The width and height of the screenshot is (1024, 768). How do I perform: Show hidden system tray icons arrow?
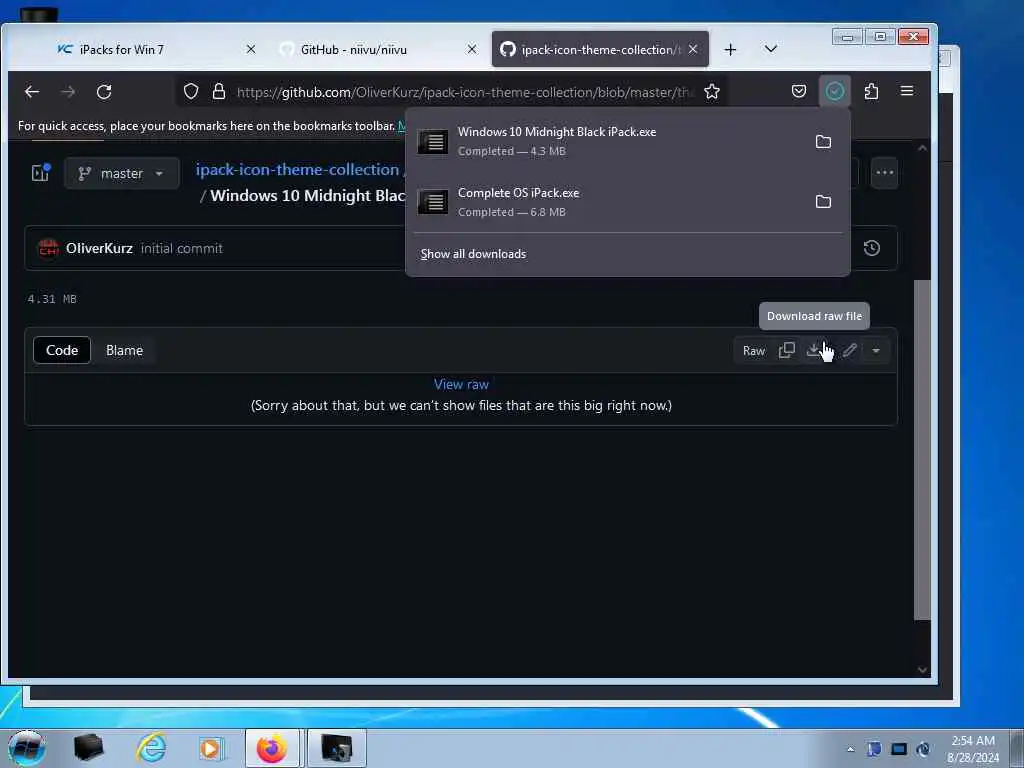(850, 749)
